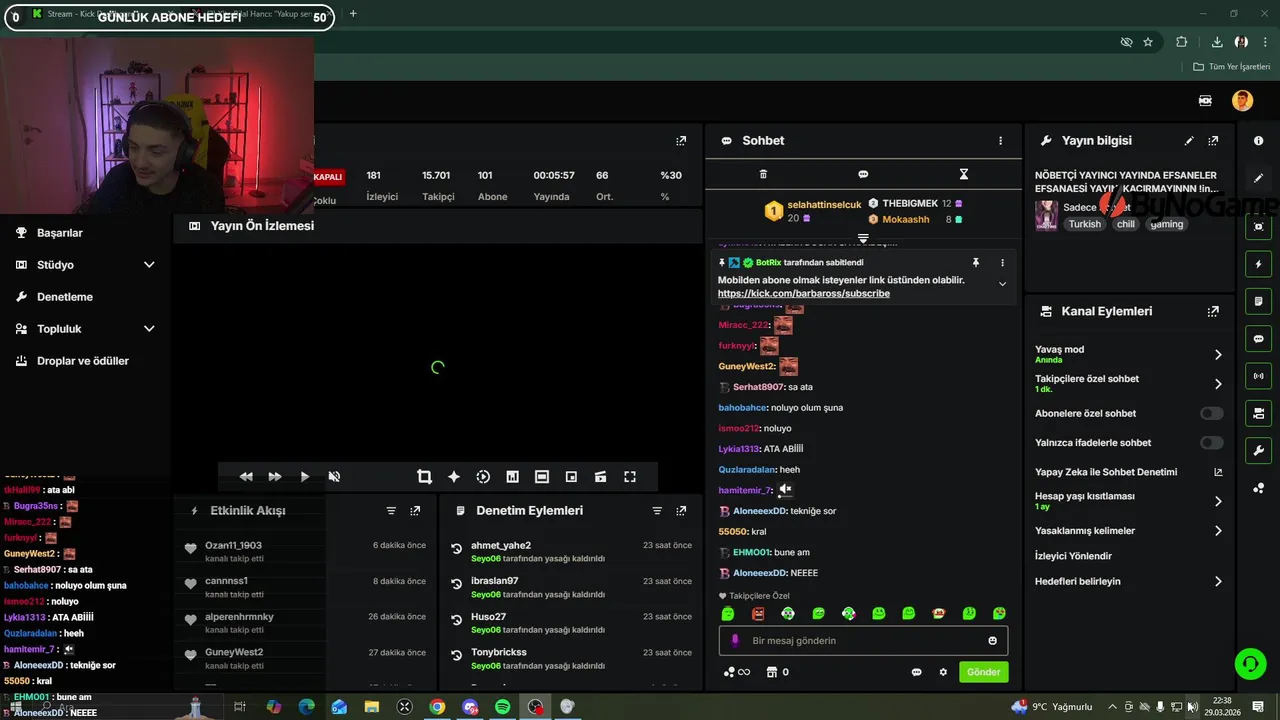Enable picture-in-picture in preview toolbar

point(571,477)
